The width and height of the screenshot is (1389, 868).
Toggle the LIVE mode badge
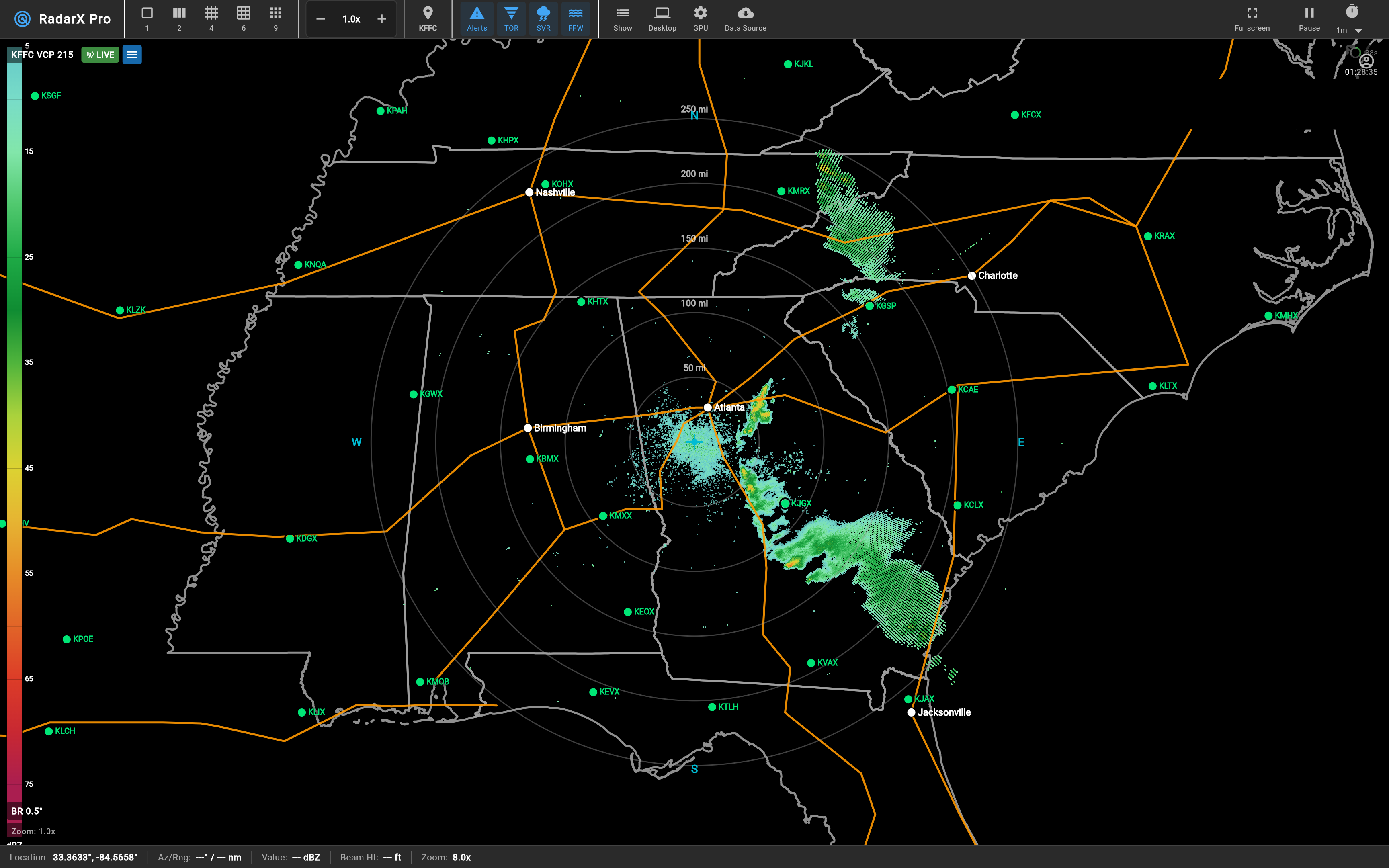click(x=100, y=55)
